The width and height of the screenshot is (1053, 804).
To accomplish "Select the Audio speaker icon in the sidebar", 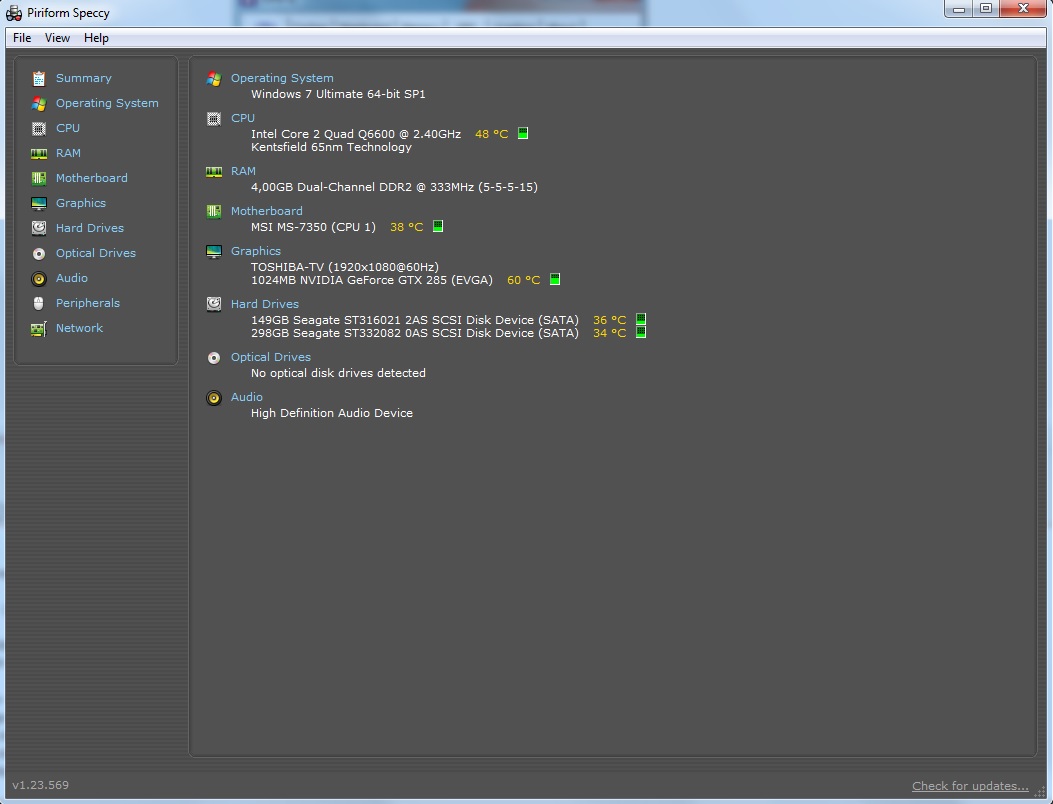I will (38, 278).
